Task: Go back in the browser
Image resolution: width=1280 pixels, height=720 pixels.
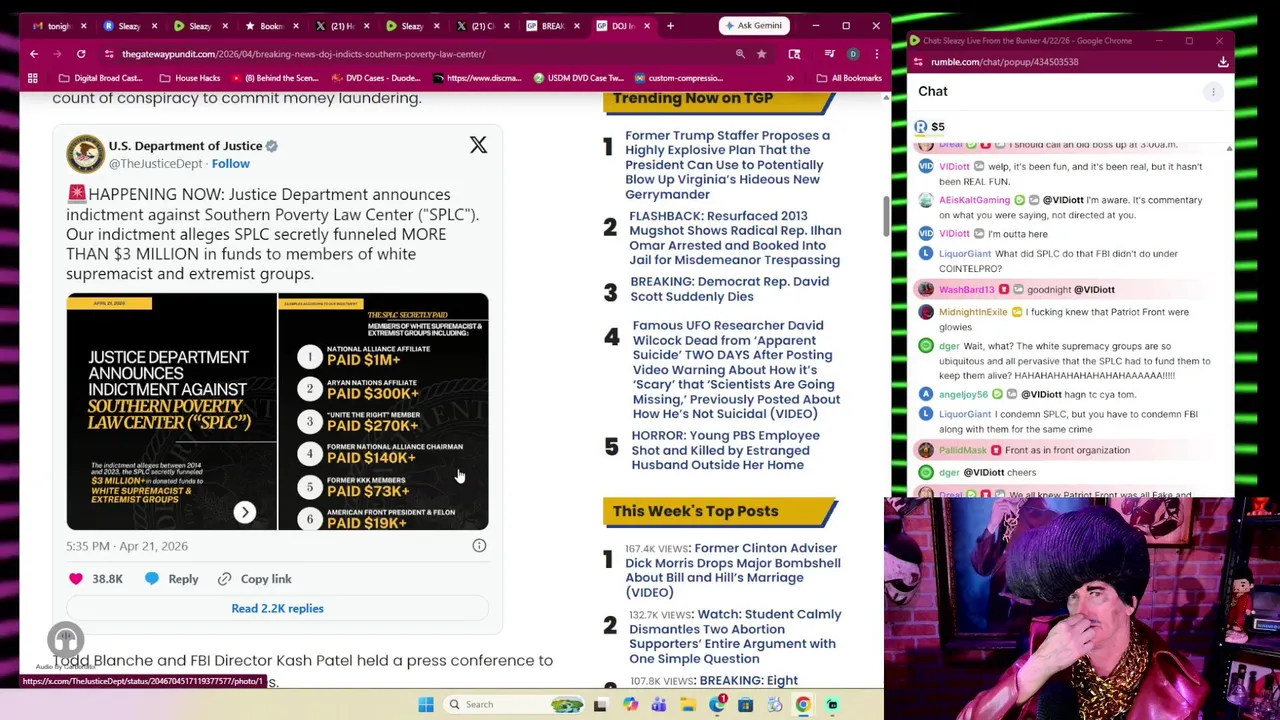Action: click(34, 54)
